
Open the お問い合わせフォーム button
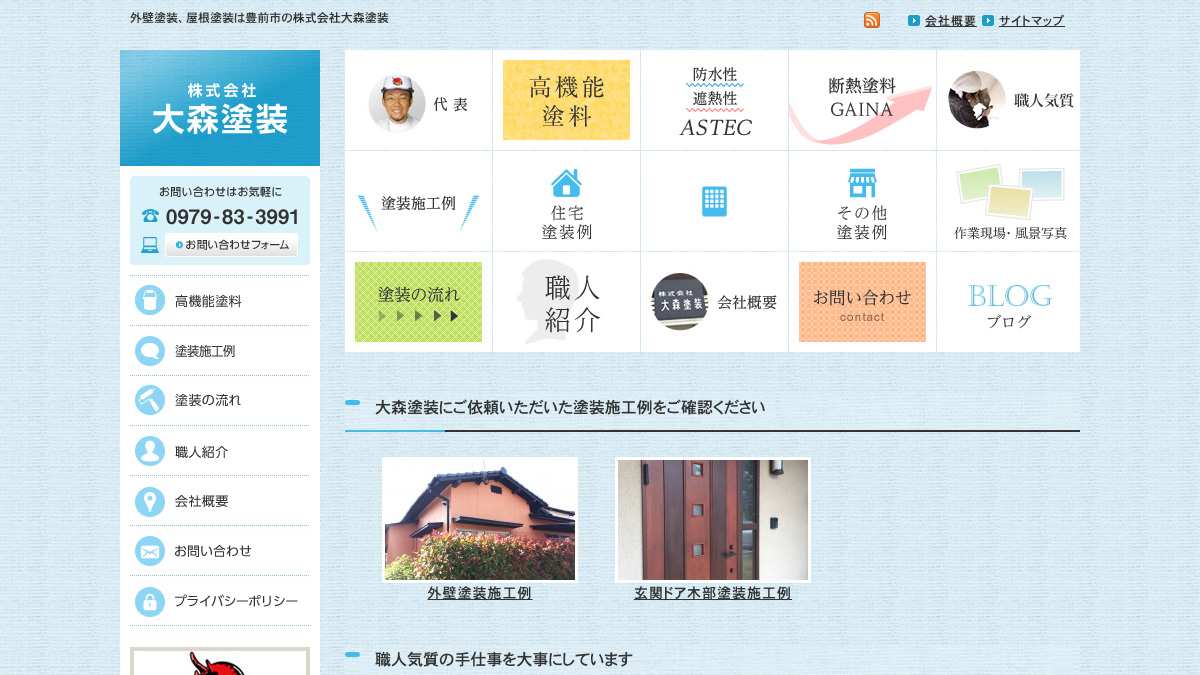pos(231,245)
